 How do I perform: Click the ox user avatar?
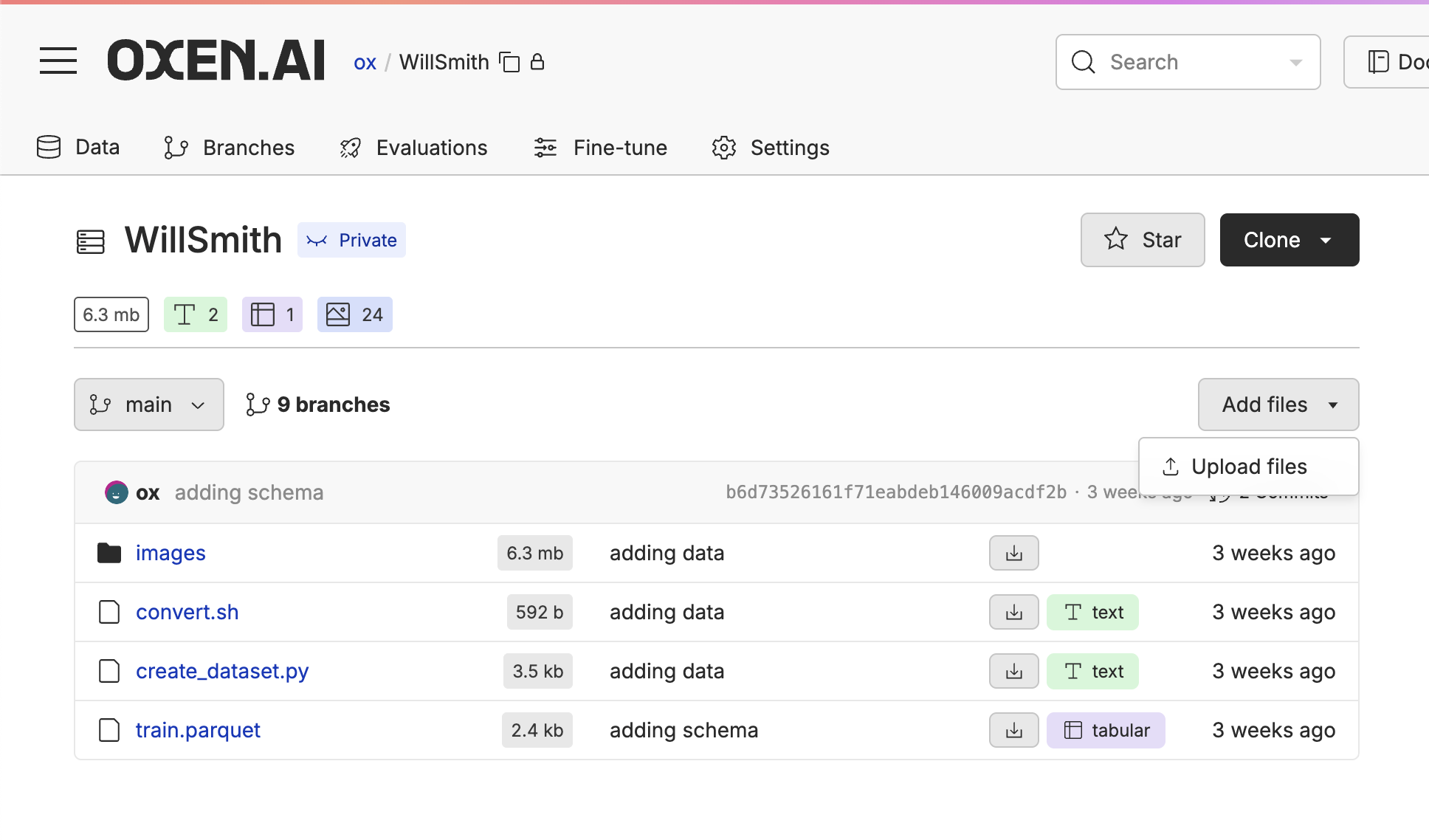(116, 492)
